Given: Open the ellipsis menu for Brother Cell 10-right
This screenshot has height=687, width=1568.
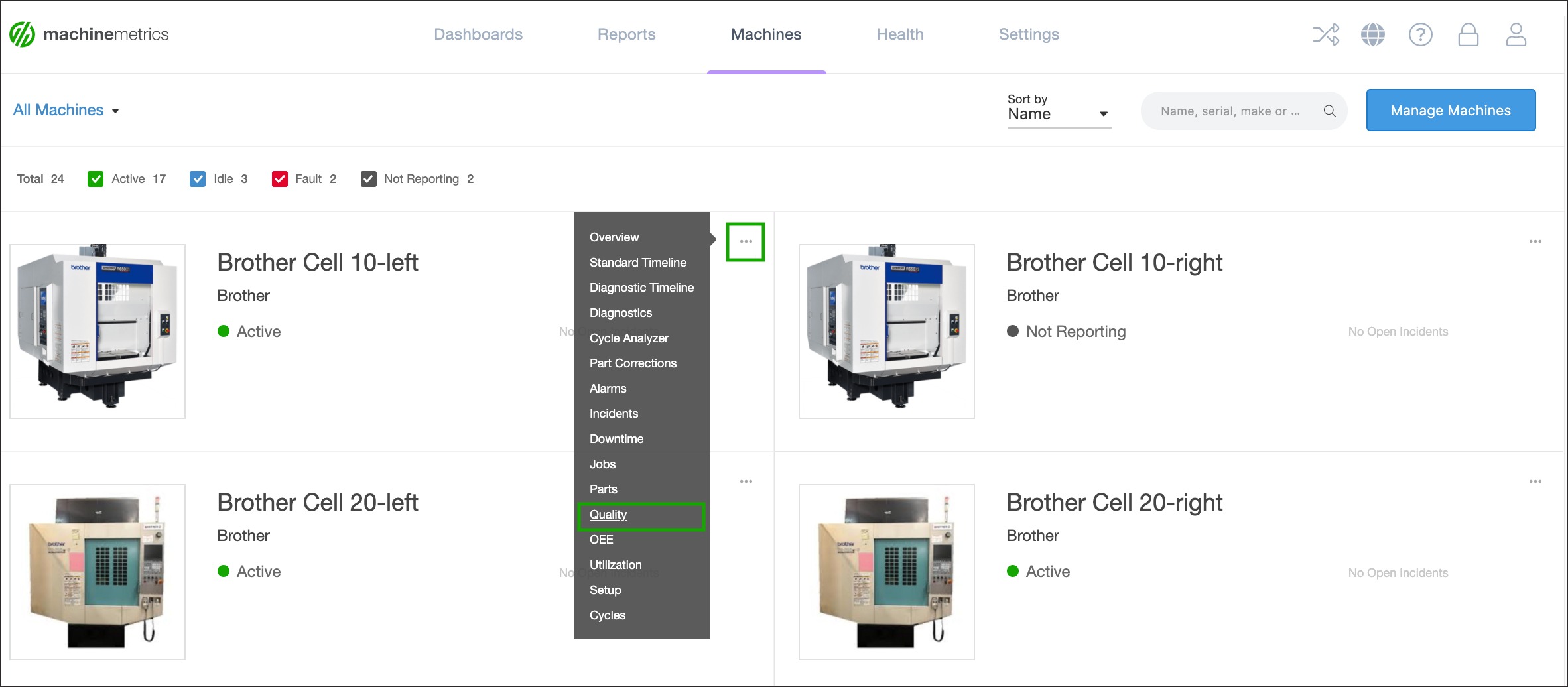Looking at the screenshot, I should [1535, 241].
